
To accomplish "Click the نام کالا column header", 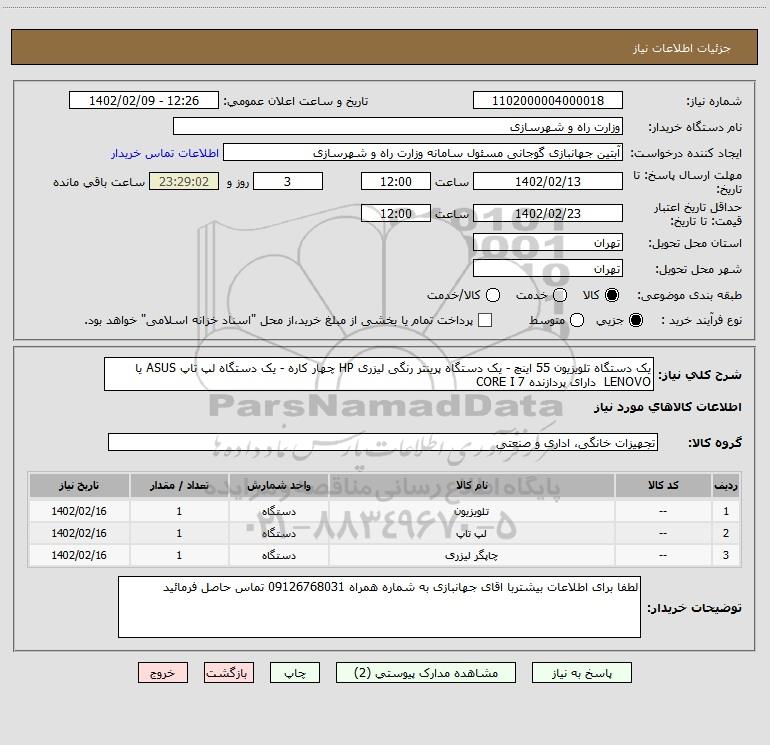I will (471, 485).
